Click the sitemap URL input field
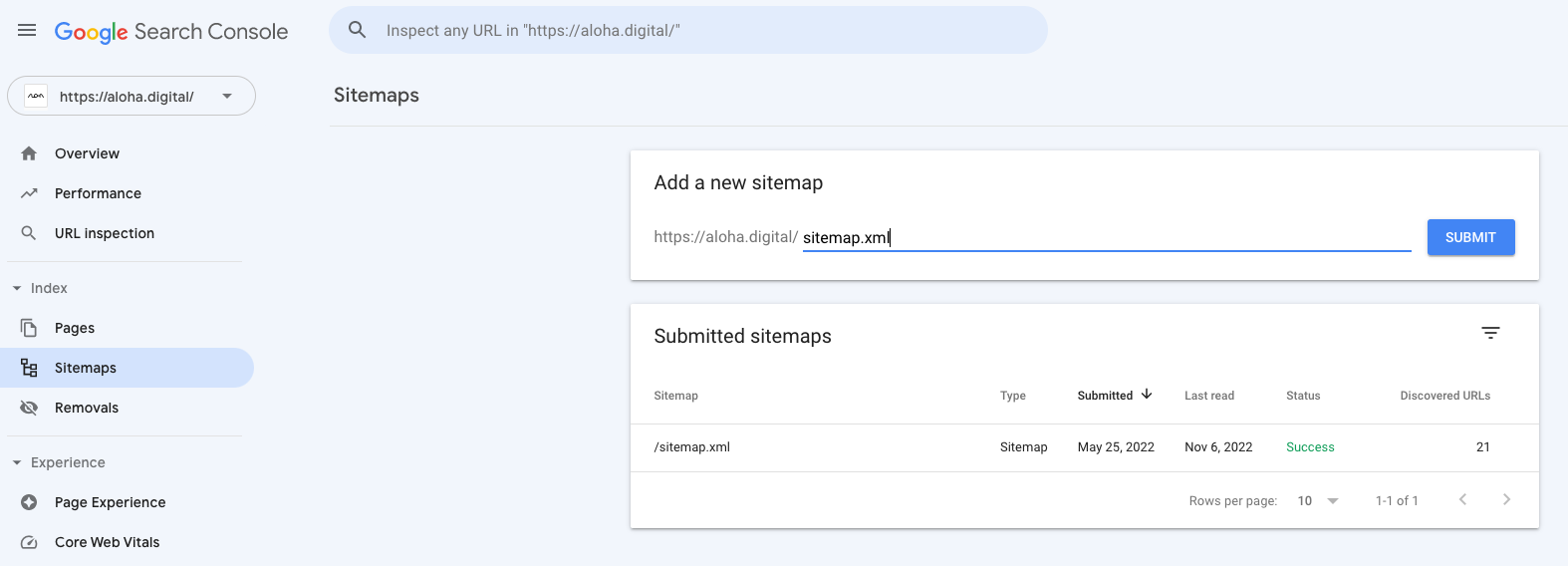 tap(1107, 237)
